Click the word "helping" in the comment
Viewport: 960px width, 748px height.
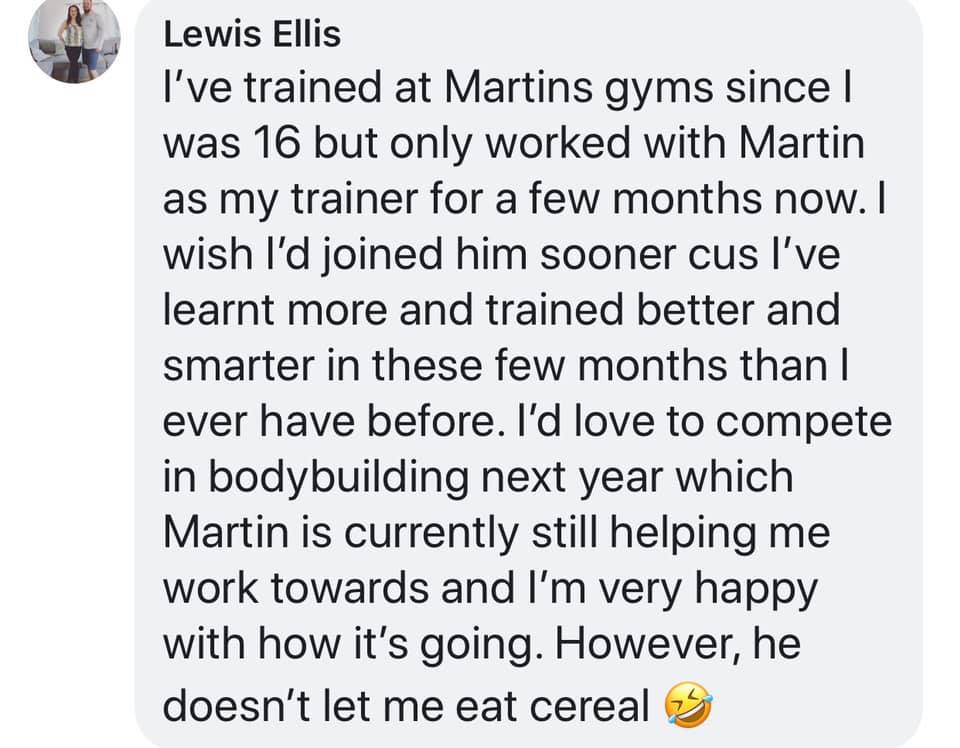pyautogui.click(x=686, y=531)
